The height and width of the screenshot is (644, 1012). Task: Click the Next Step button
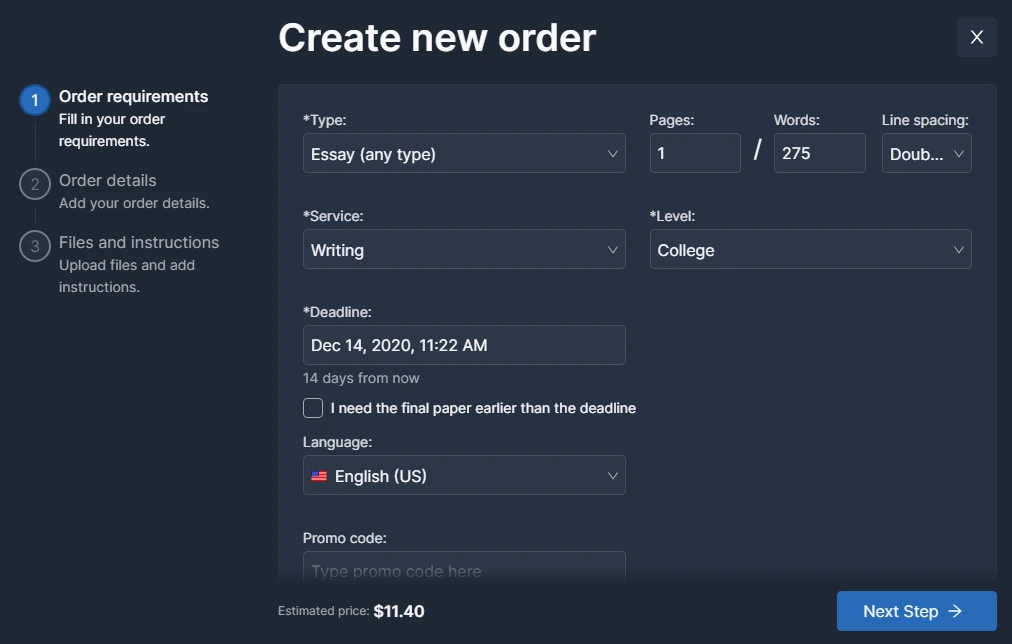click(915, 611)
